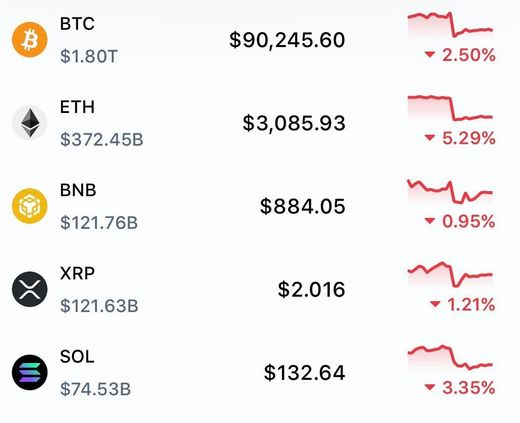Click the red down arrow beside 5.29%
Screen dimensions: 520x423
(430, 137)
